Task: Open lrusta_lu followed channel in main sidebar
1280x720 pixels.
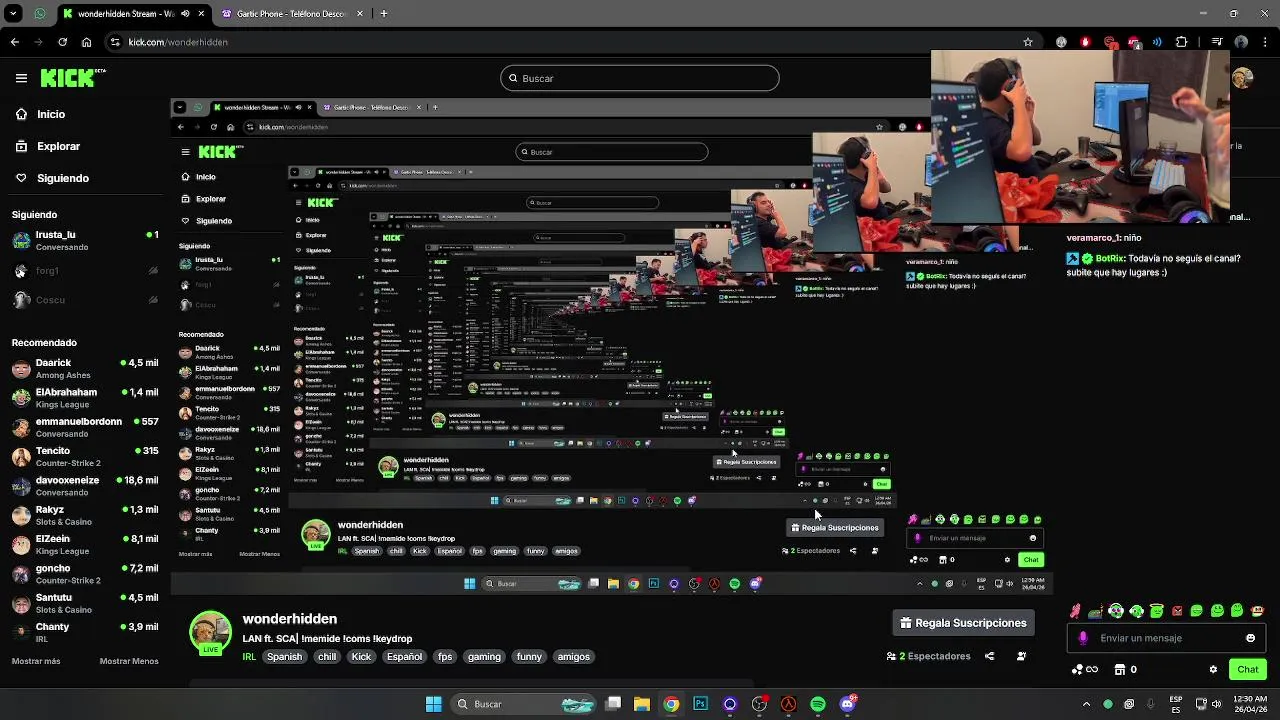Action: pos(85,240)
